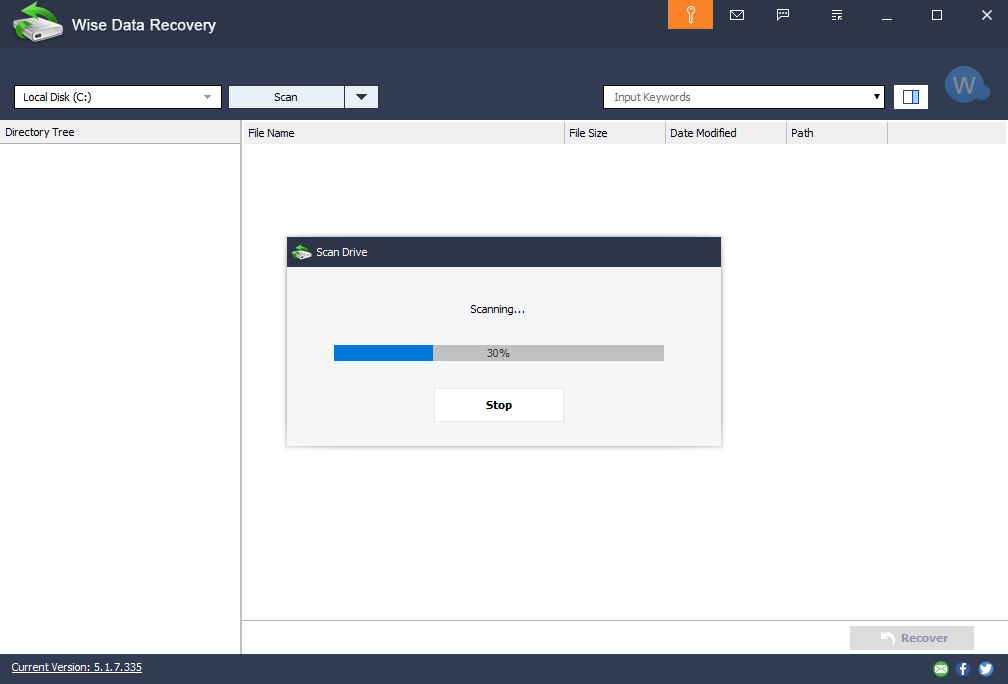Sort by the File Name column header

pyautogui.click(x=403, y=133)
